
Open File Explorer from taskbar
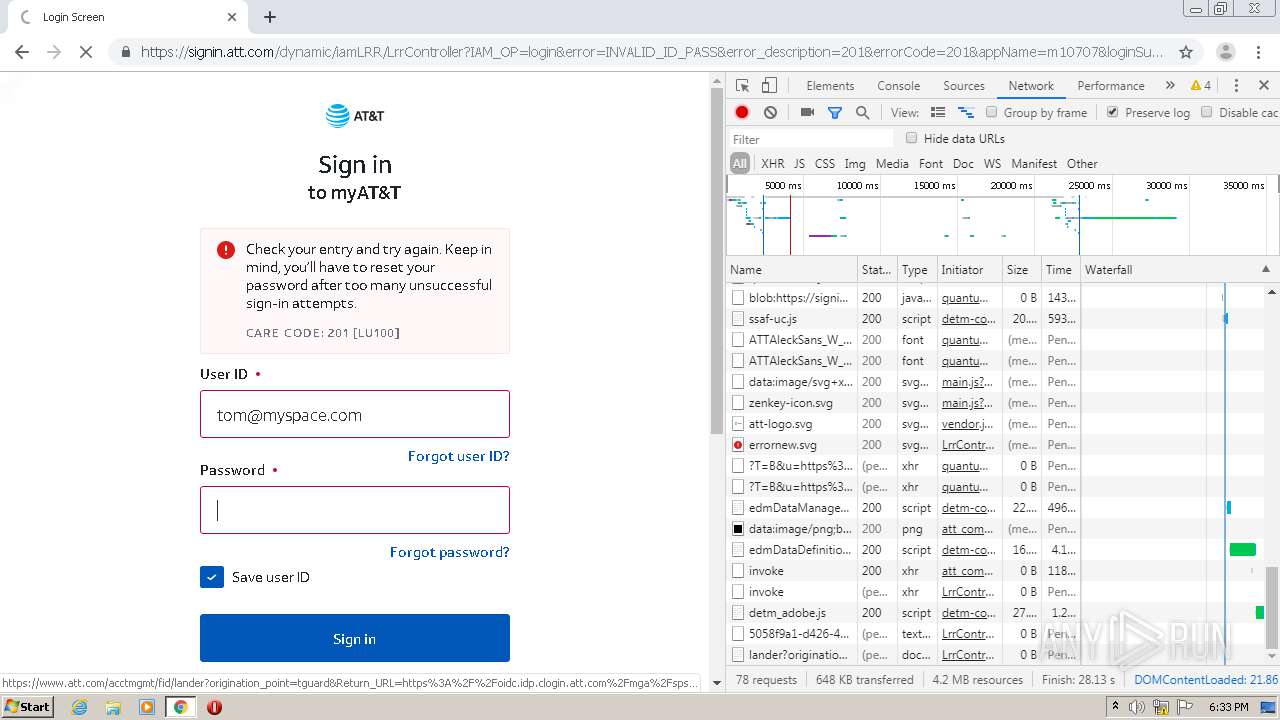[x=113, y=707]
